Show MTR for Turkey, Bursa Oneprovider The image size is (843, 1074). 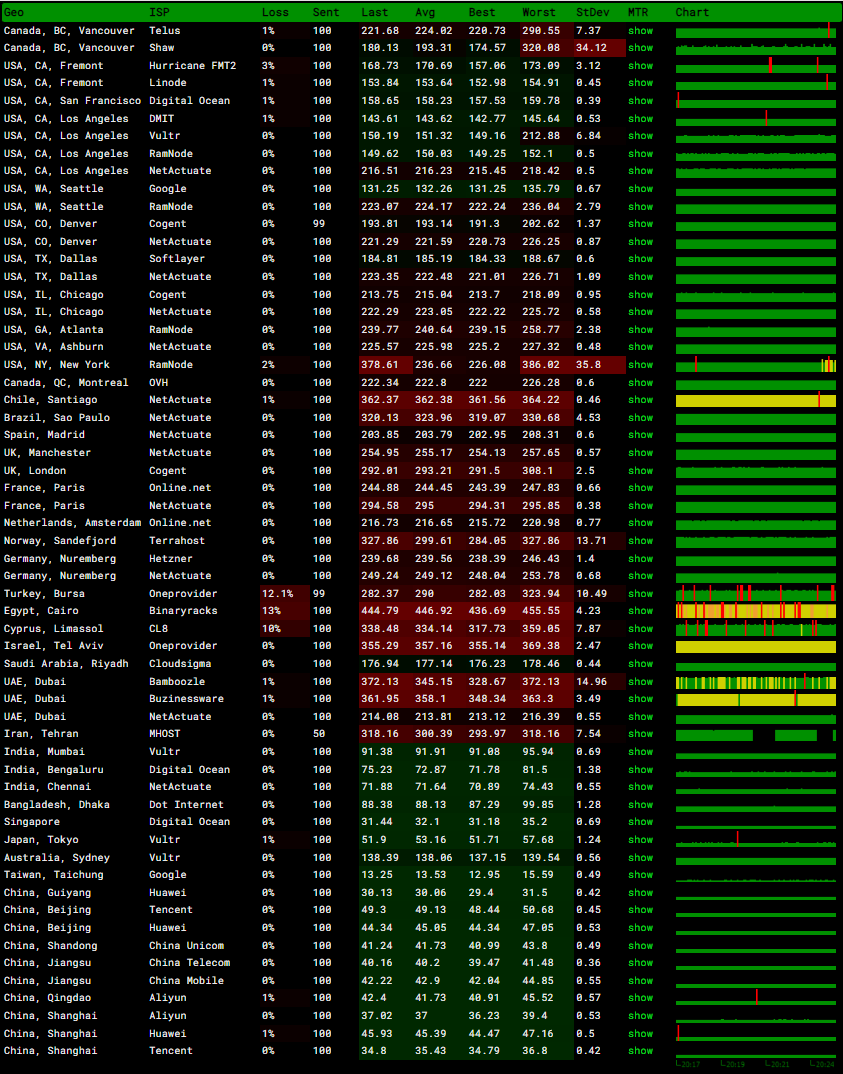640,594
